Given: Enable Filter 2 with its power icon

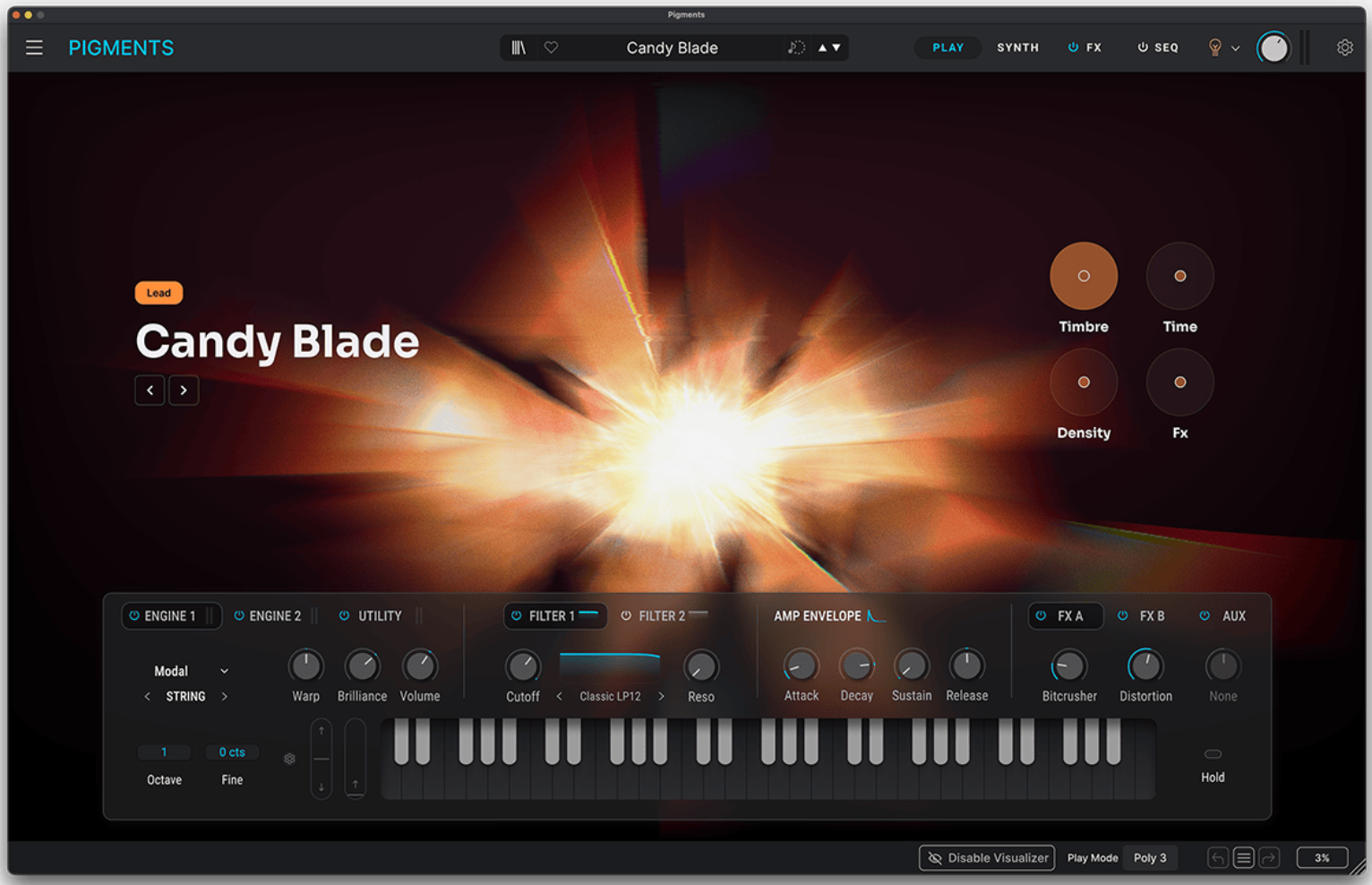Looking at the screenshot, I should tap(626, 615).
